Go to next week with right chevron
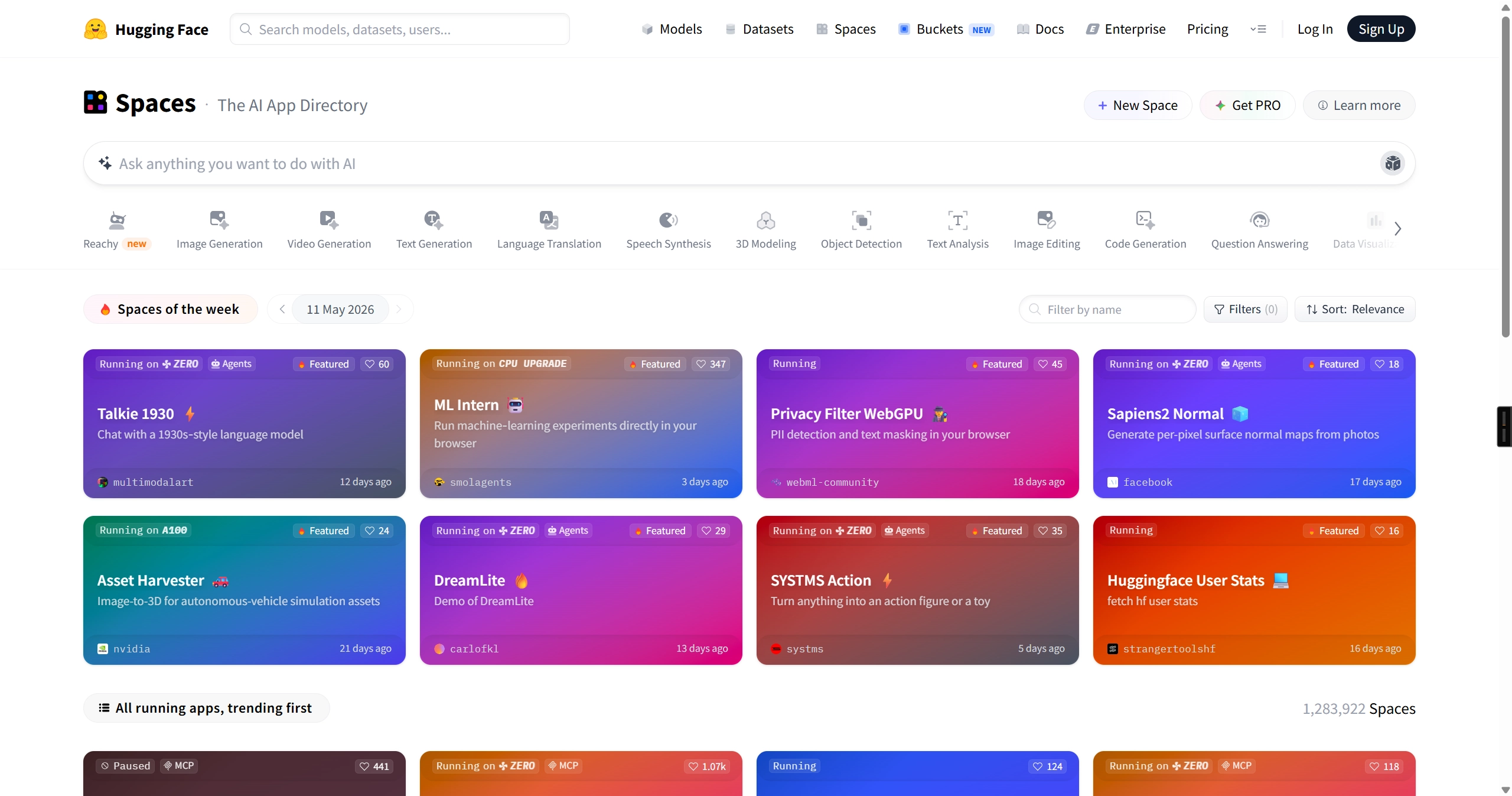 [x=399, y=309]
